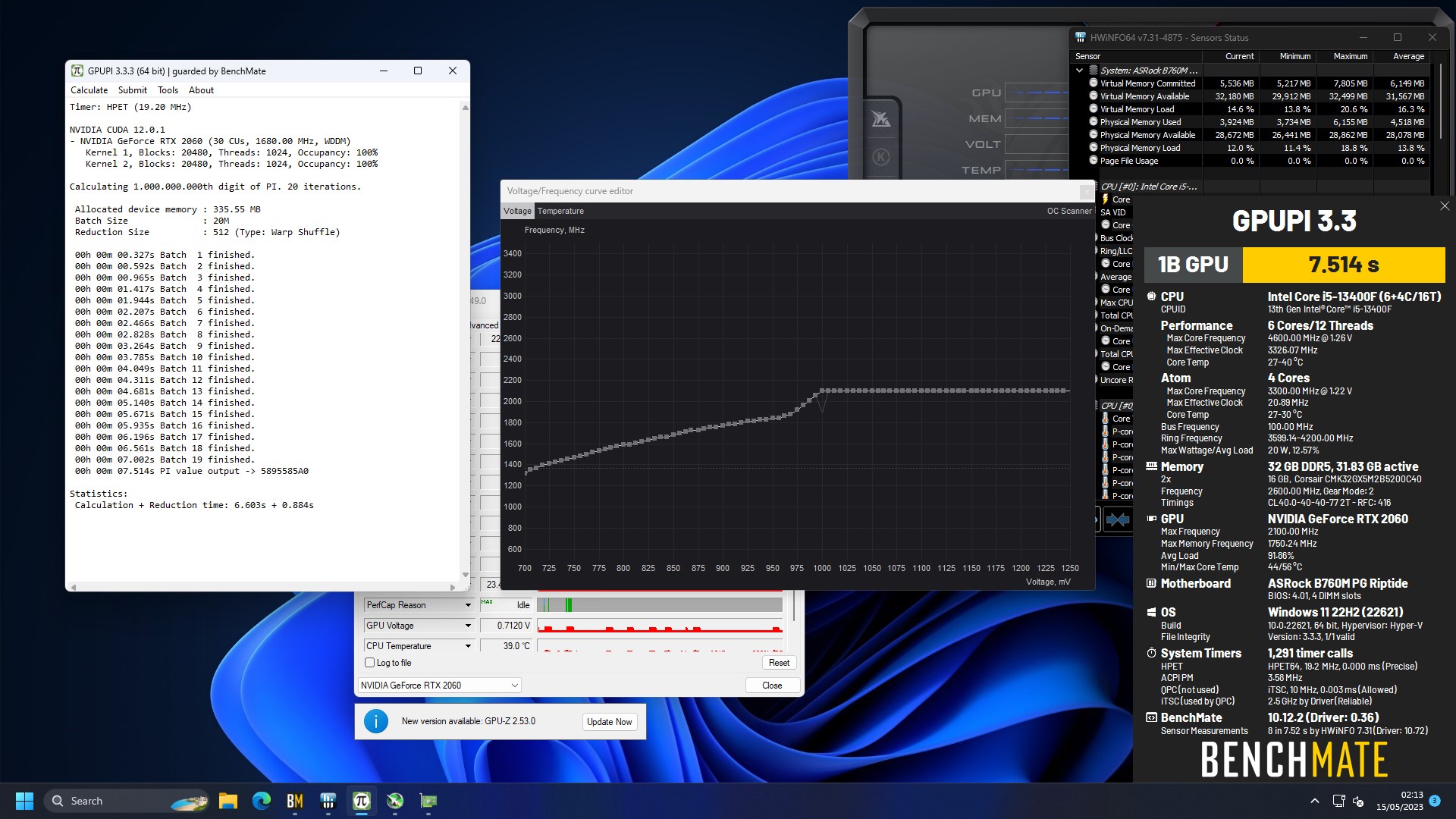Click Windows Search box
Viewport: 1456px width, 819px height.
[x=126, y=801]
